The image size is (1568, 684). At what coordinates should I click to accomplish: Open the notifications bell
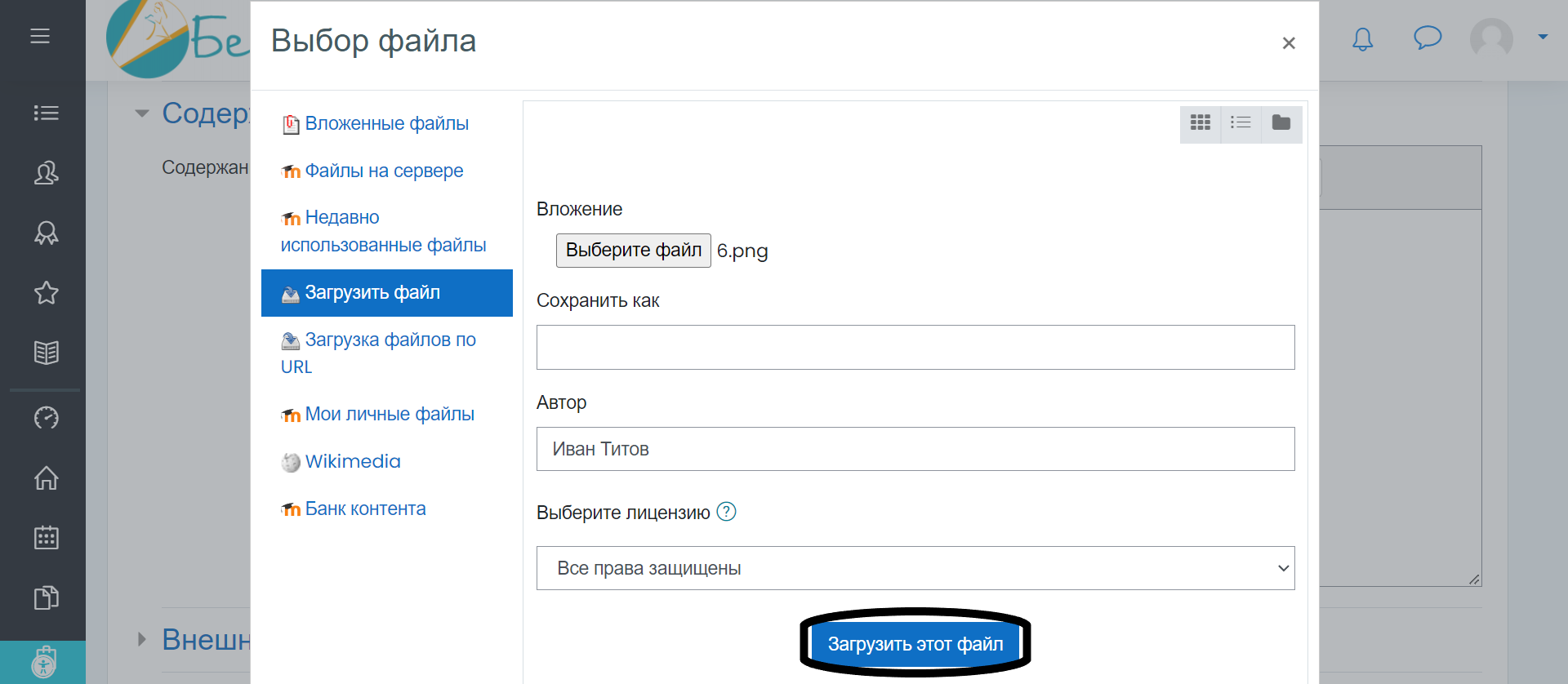pyautogui.click(x=1362, y=39)
